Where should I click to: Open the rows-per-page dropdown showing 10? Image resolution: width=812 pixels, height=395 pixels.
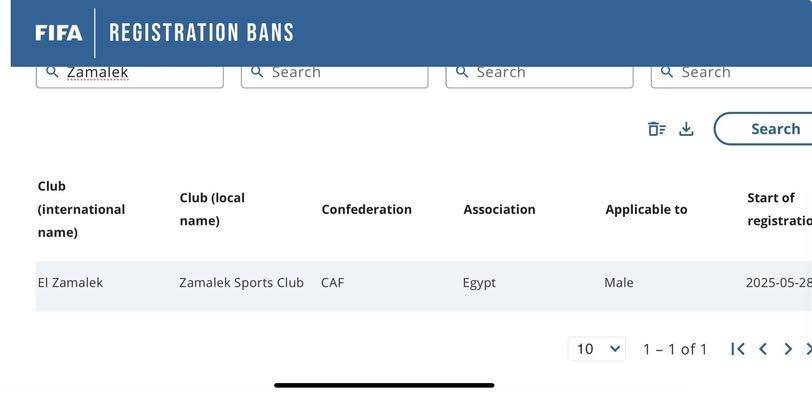(597, 349)
